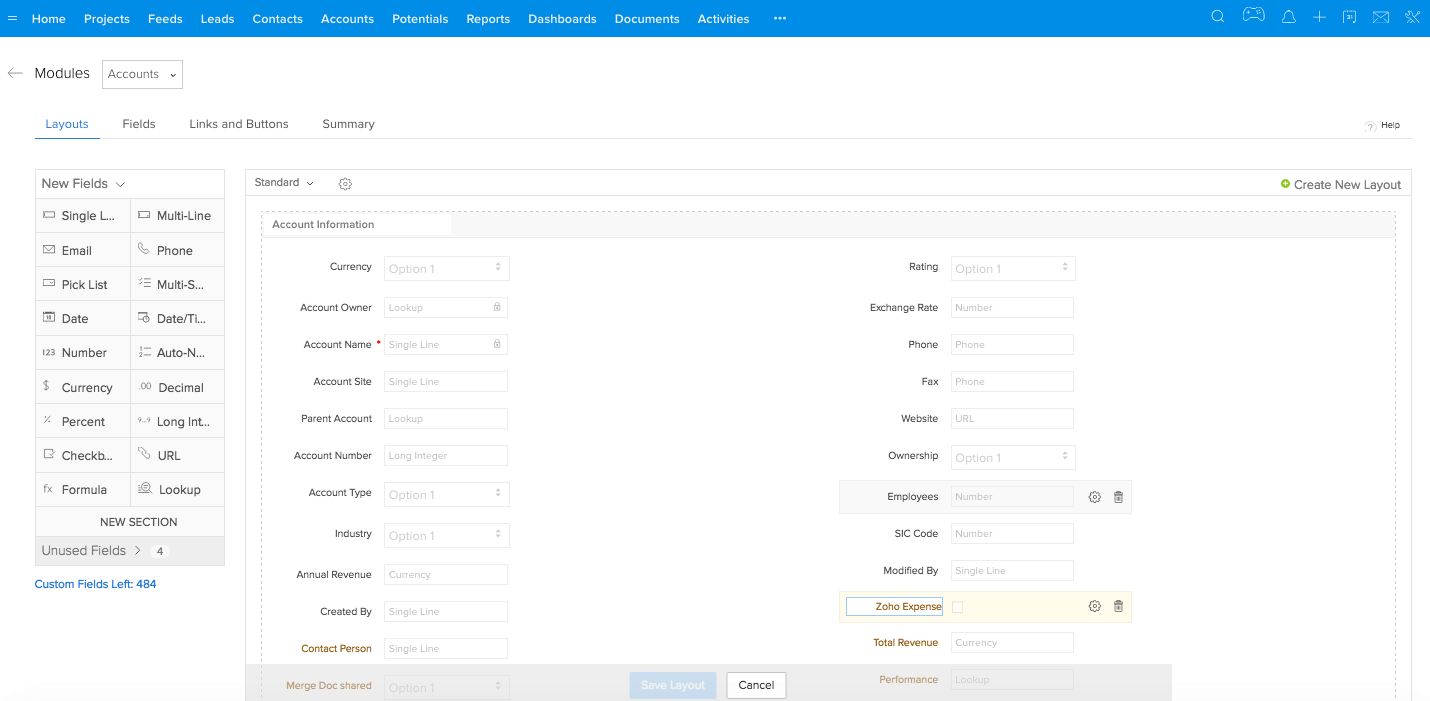Click inside the Account Site input field
Image resolution: width=1430 pixels, height=701 pixels.
click(445, 381)
